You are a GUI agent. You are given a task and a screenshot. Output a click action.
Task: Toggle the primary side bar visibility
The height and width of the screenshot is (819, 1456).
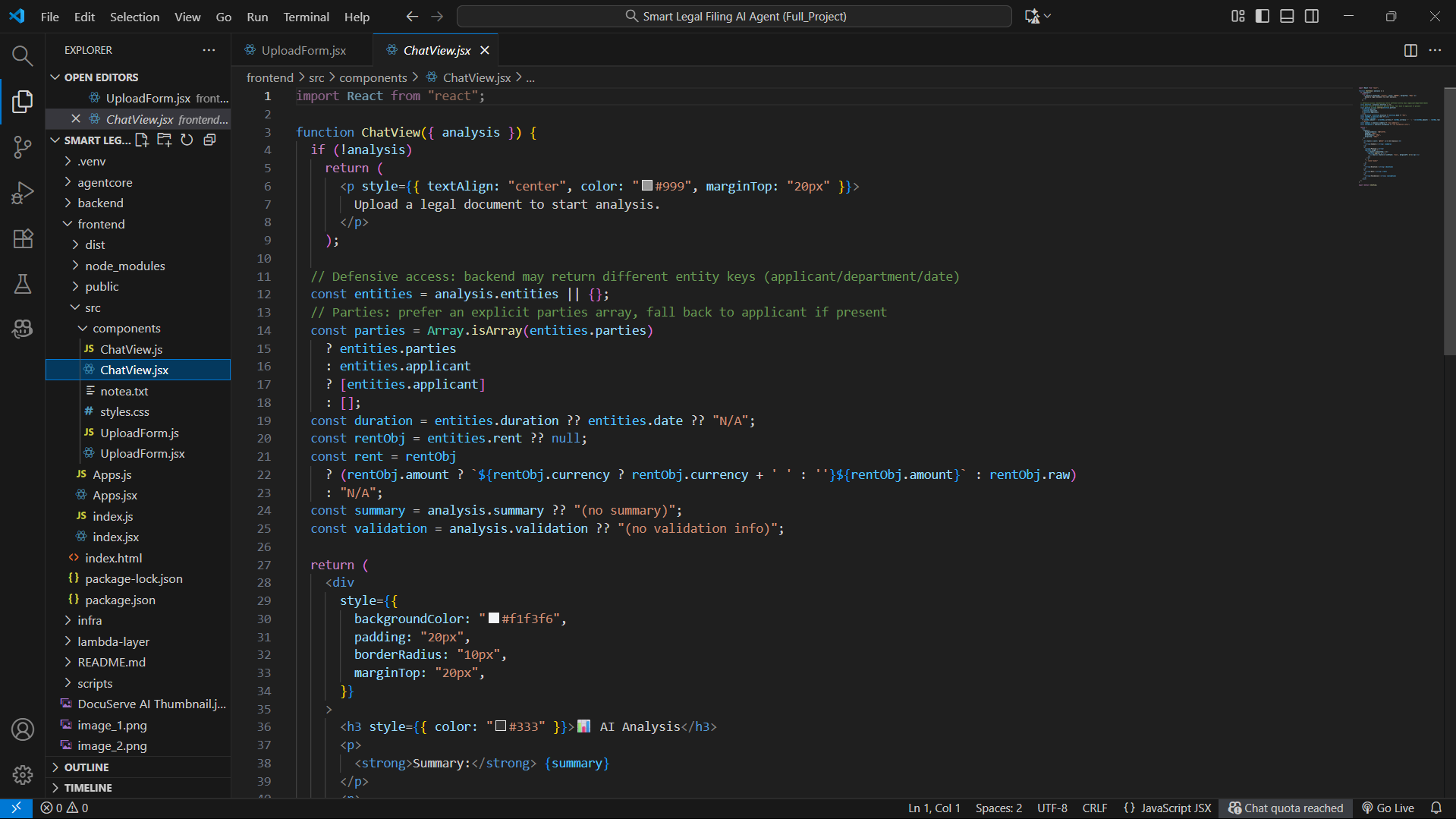1263,16
